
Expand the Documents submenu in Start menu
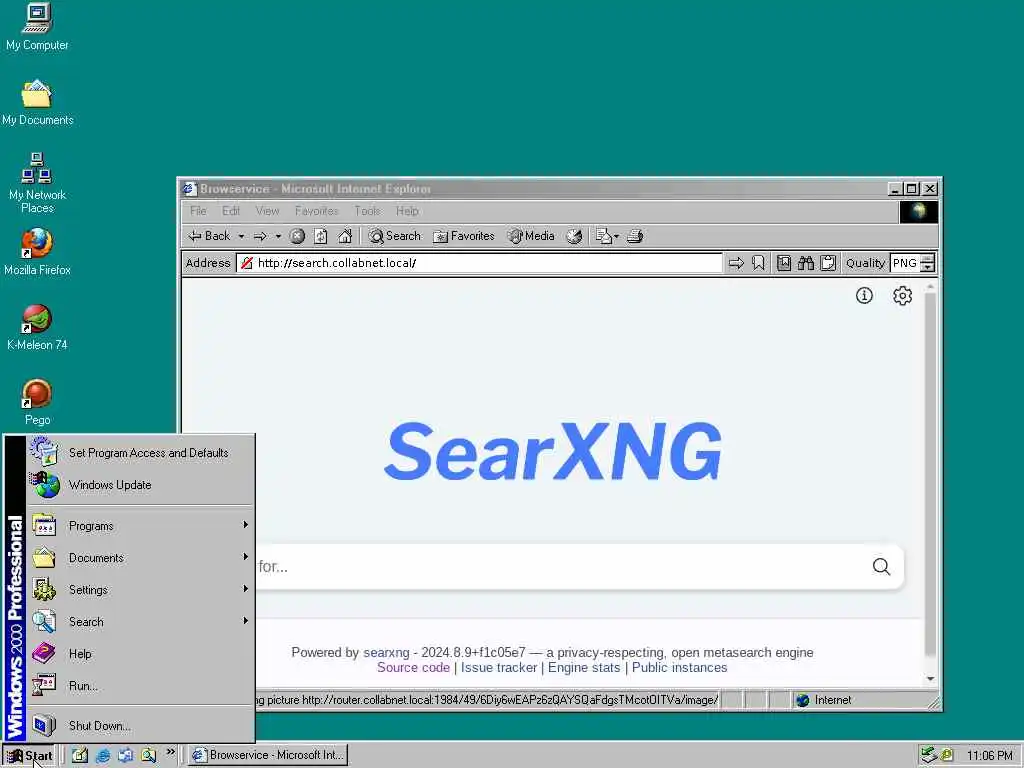click(141, 558)
